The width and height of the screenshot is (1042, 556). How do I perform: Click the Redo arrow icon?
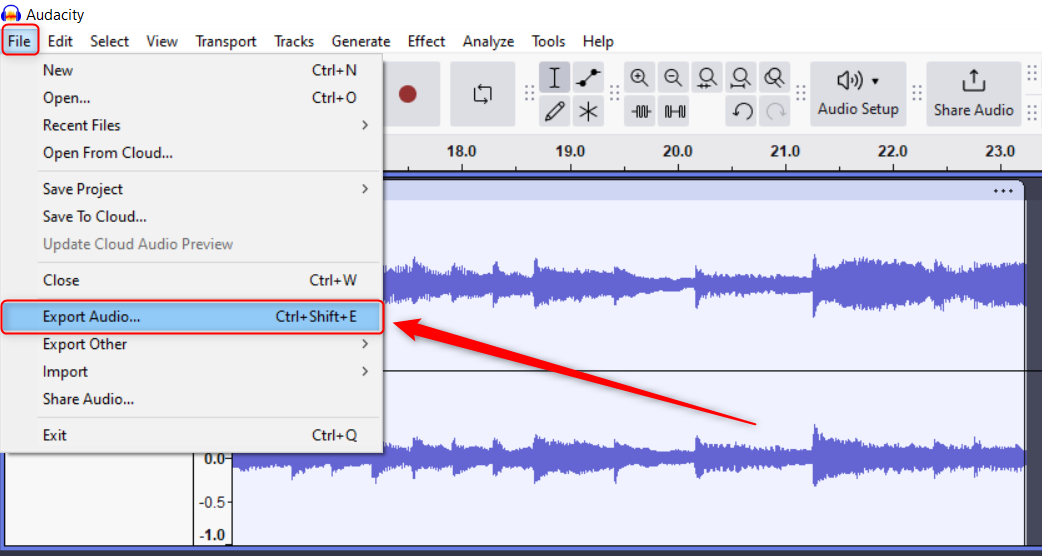[x=774, y=111]
